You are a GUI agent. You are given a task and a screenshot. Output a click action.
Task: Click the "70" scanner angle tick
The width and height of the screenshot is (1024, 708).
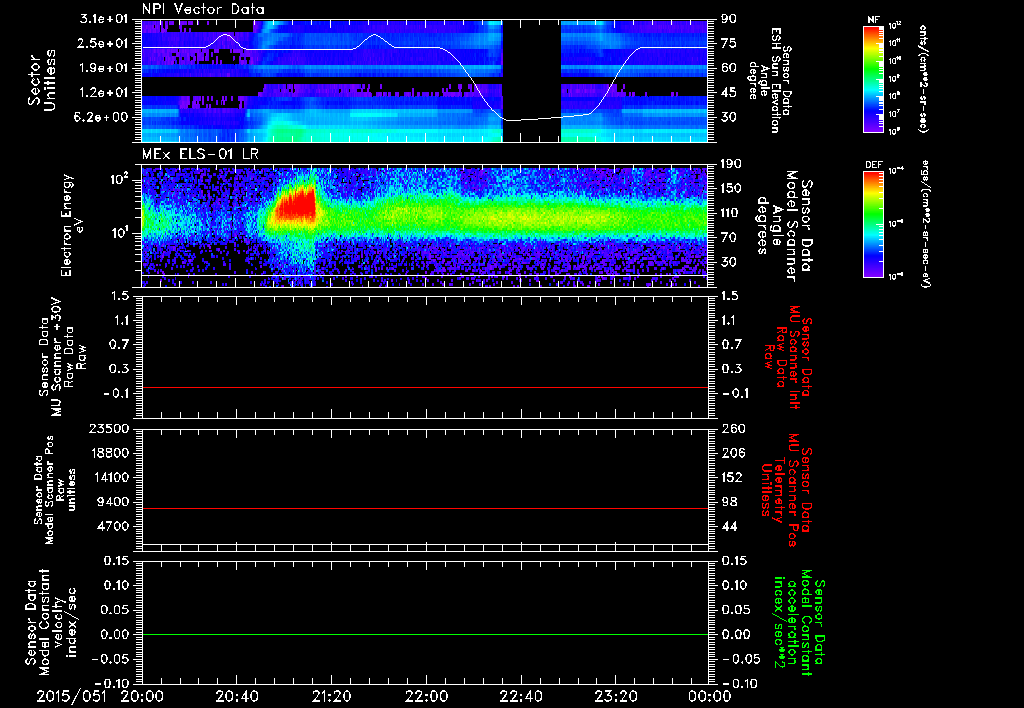tap(728, 238)
